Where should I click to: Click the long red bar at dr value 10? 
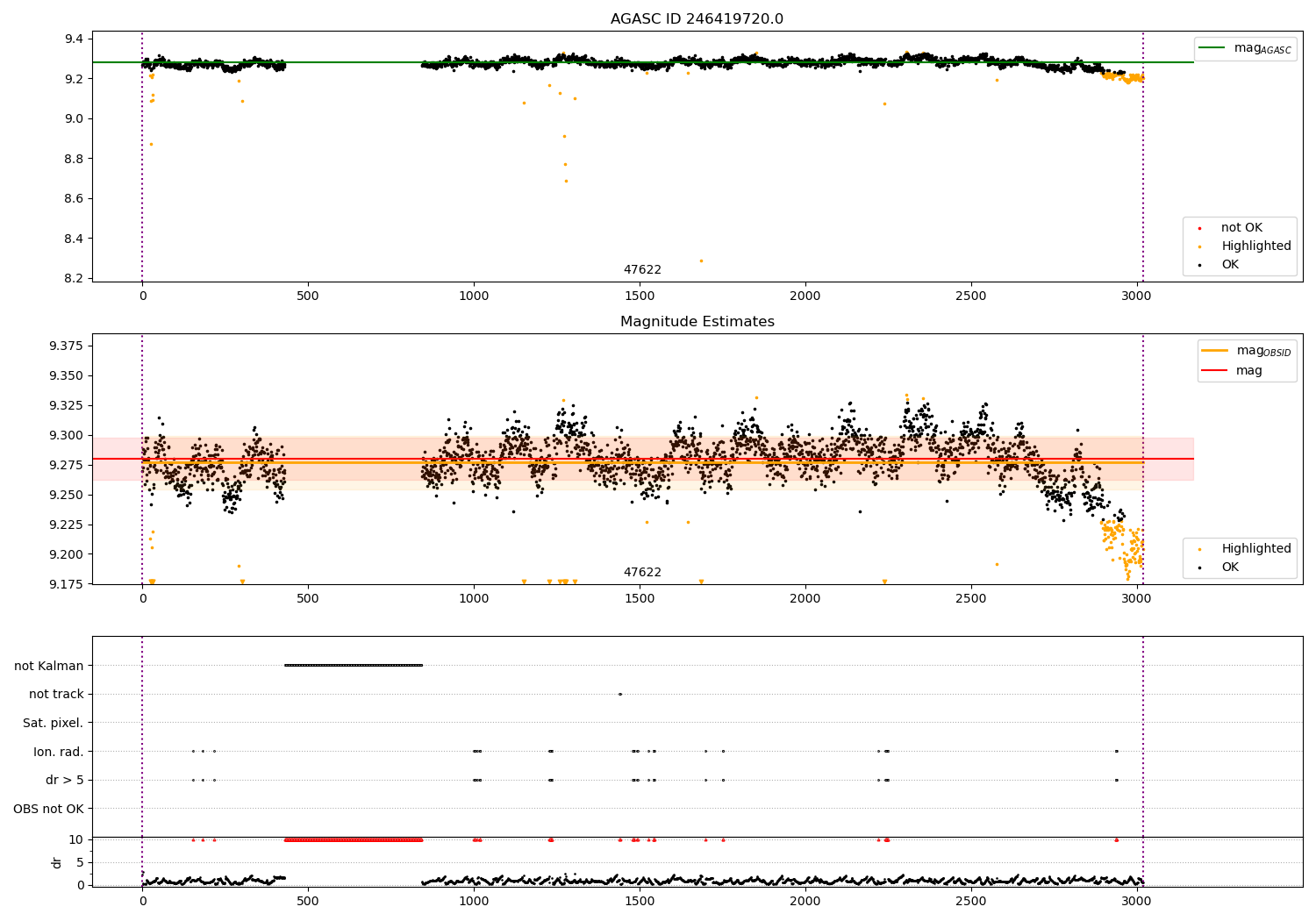click(x=354, y=840)
